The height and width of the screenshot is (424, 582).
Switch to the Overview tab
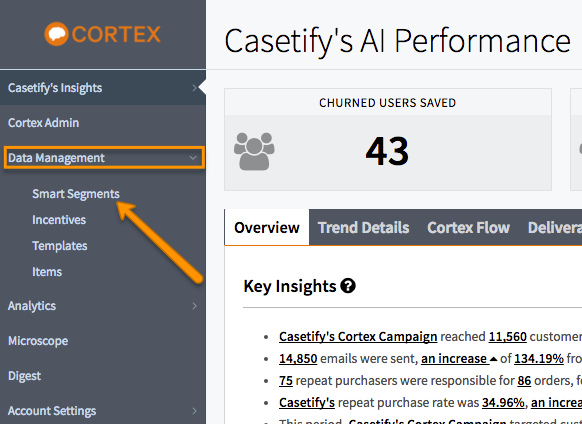click(267, 228)
